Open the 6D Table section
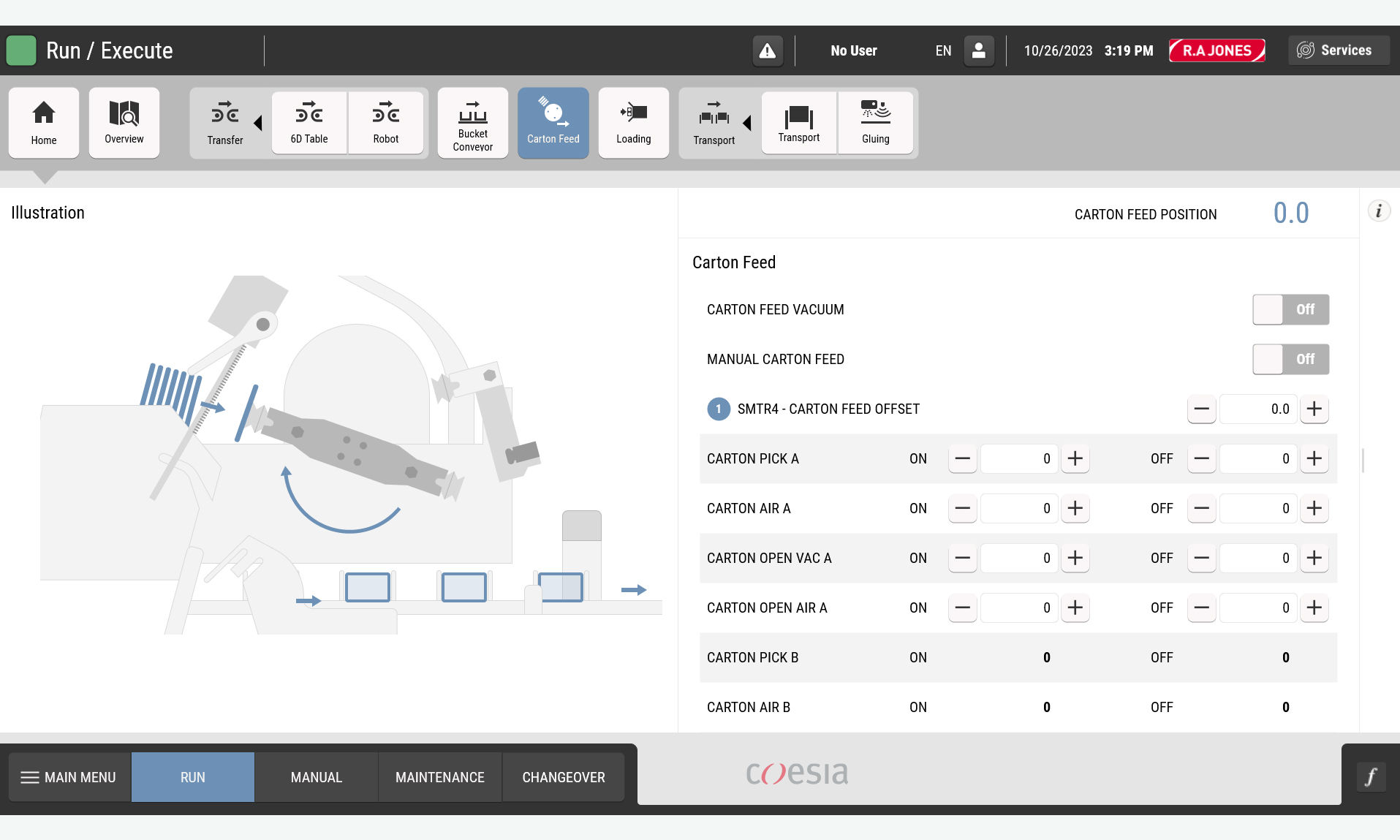1400x840 pixels. 309,123
